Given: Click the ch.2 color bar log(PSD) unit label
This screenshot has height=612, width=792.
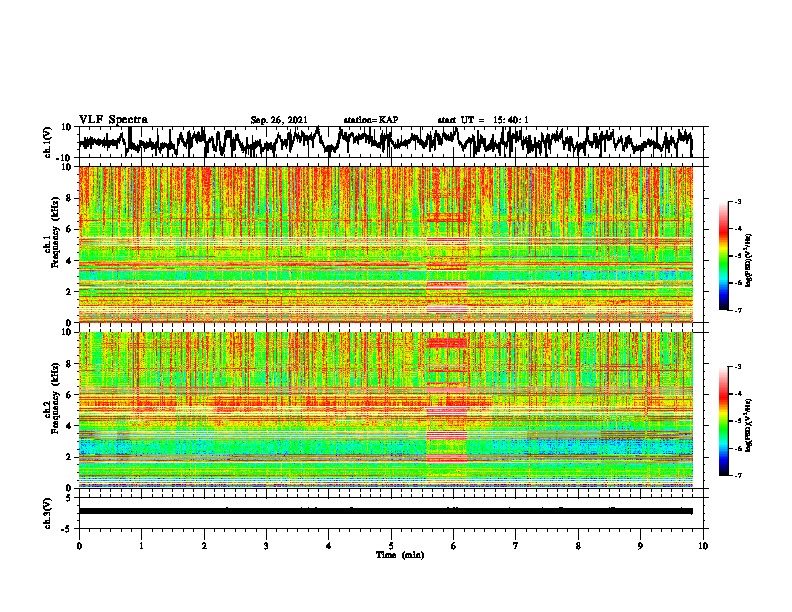Looking at the screenshot, I should pos(749,425).
